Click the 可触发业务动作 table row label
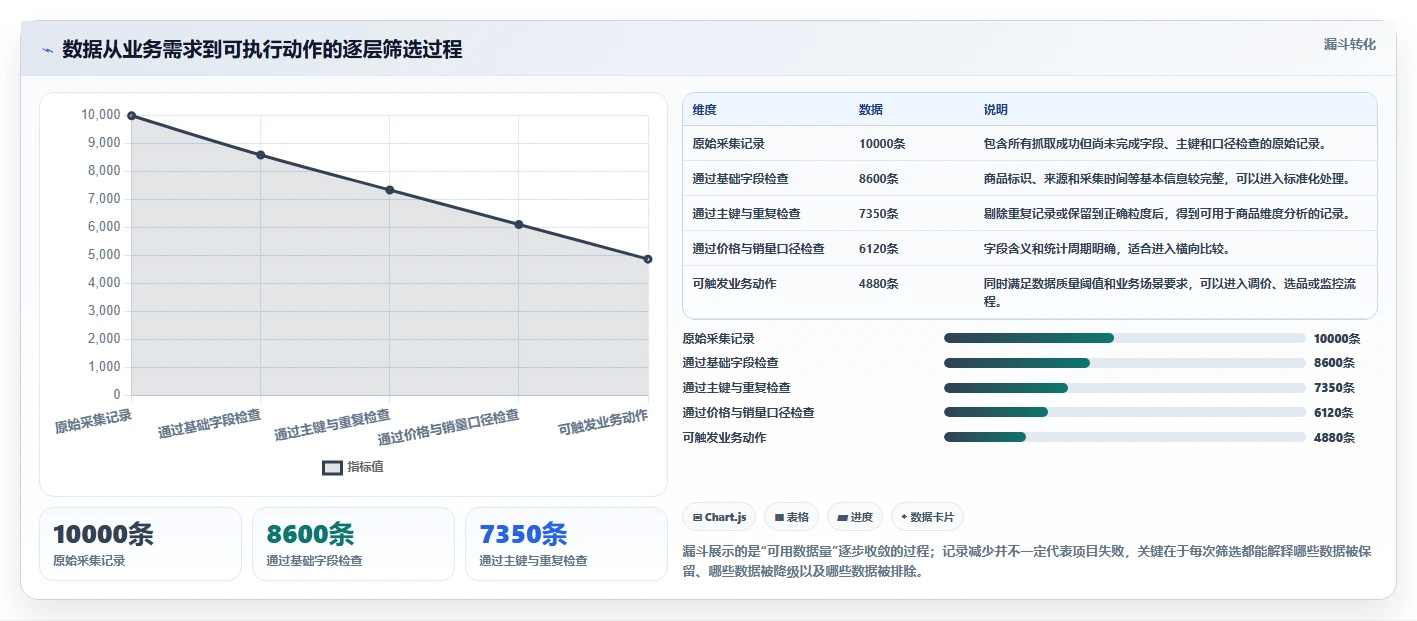 pos(734,284)
